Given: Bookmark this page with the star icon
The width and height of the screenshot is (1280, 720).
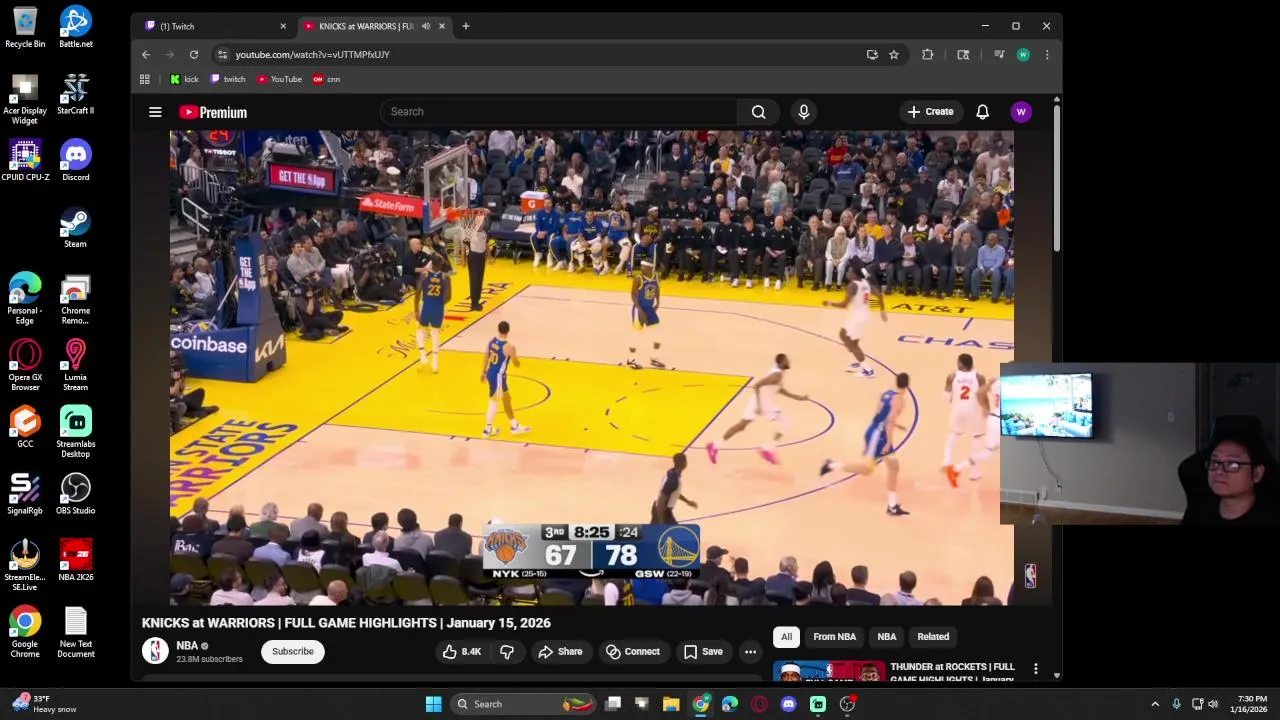Looking at the screenshot, I should [x=894, y=55].
